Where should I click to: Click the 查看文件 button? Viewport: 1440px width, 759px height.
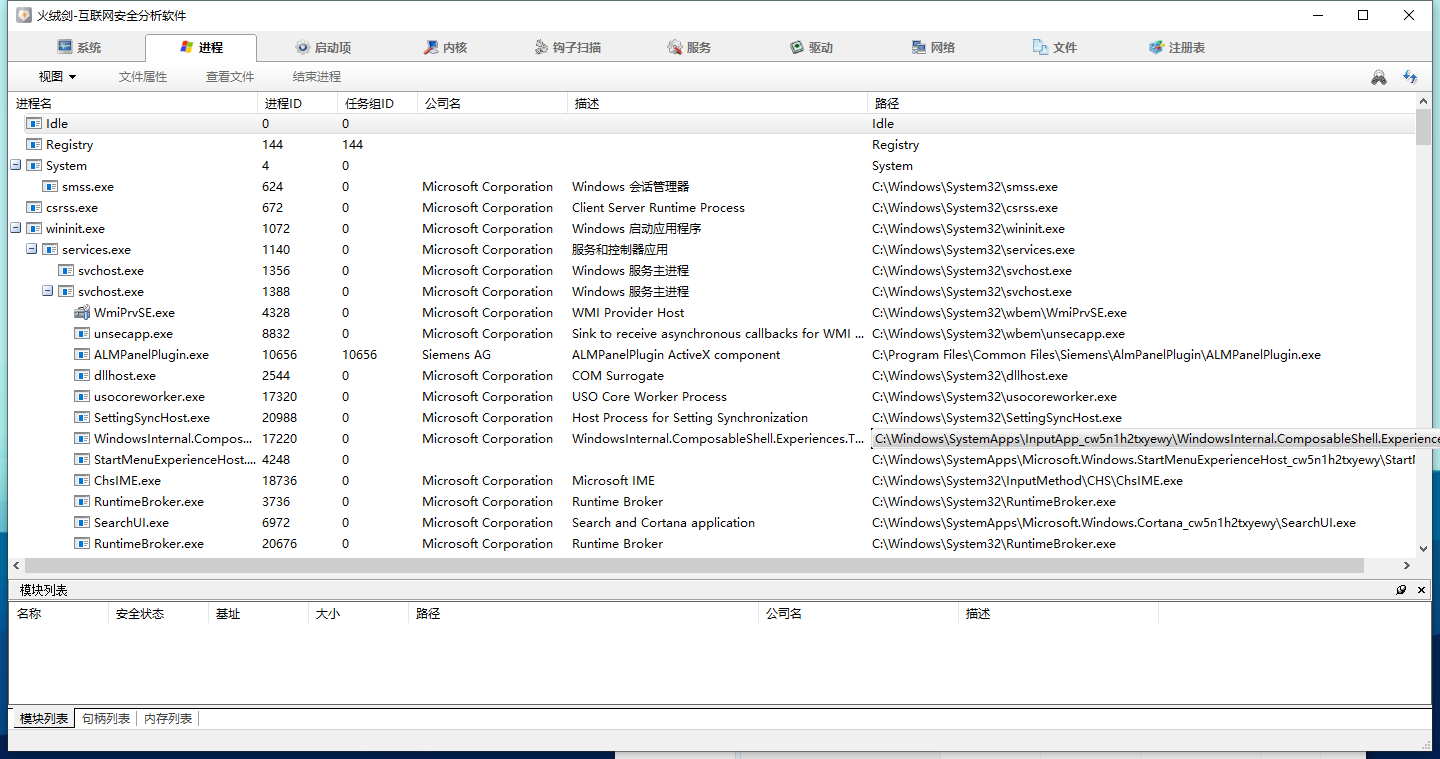click(230, 77)
